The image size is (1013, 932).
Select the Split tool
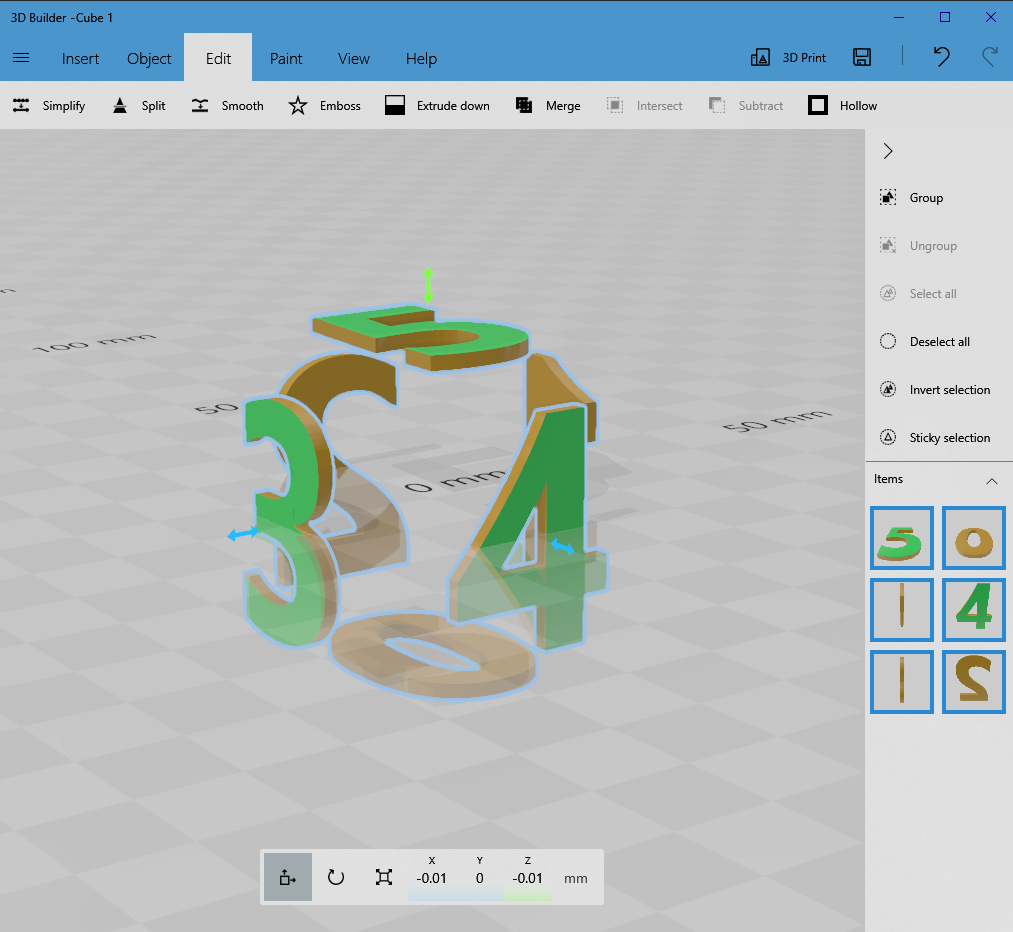138,105
